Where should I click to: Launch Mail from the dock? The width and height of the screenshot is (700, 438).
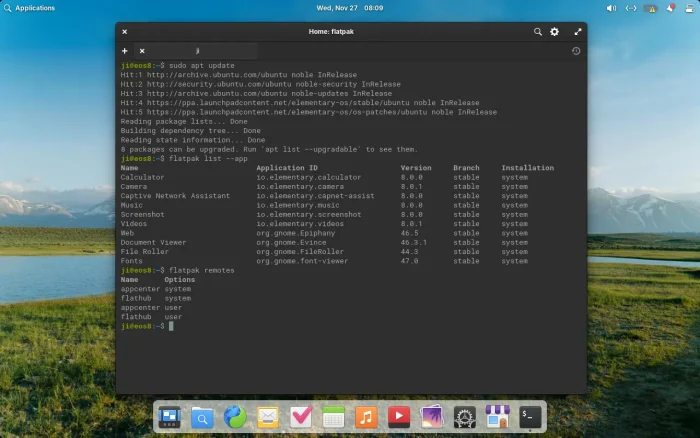click(268, 417)
